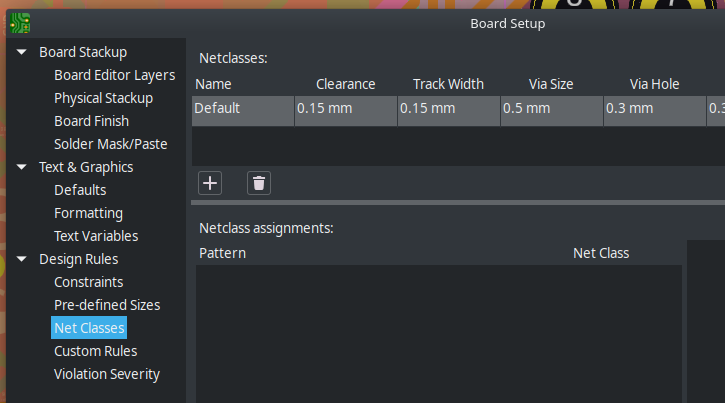Collapse the Design Rules tree section
This screenshot has width=725, height=403.
[x=22, y=259]
